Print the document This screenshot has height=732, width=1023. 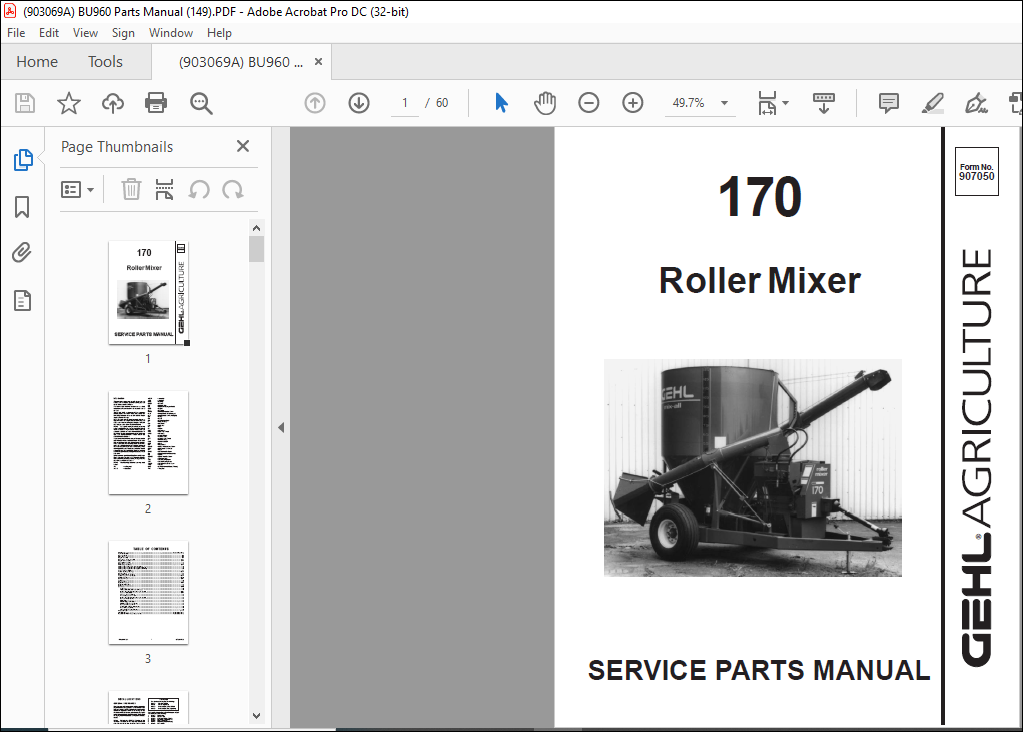pyautogui.click(x=156, y=103)
